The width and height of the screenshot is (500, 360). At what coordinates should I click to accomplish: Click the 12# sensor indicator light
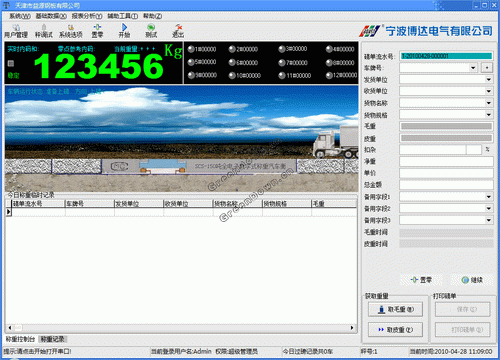click(329, 75)
